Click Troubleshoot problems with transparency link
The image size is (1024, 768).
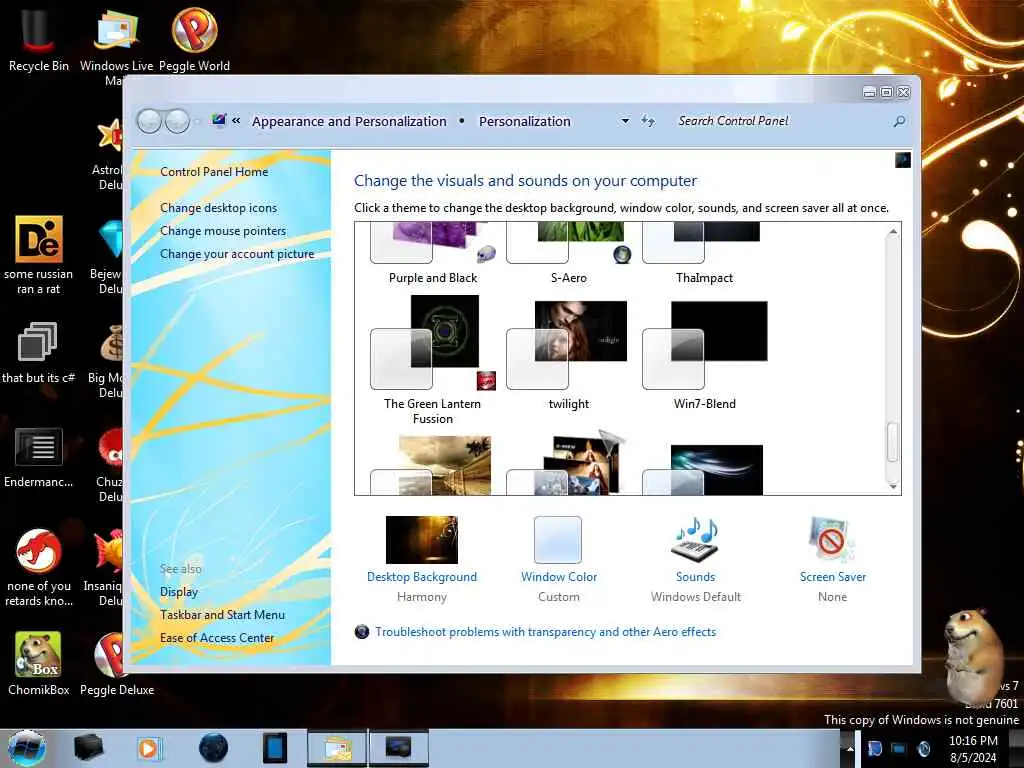coord(545,632)
